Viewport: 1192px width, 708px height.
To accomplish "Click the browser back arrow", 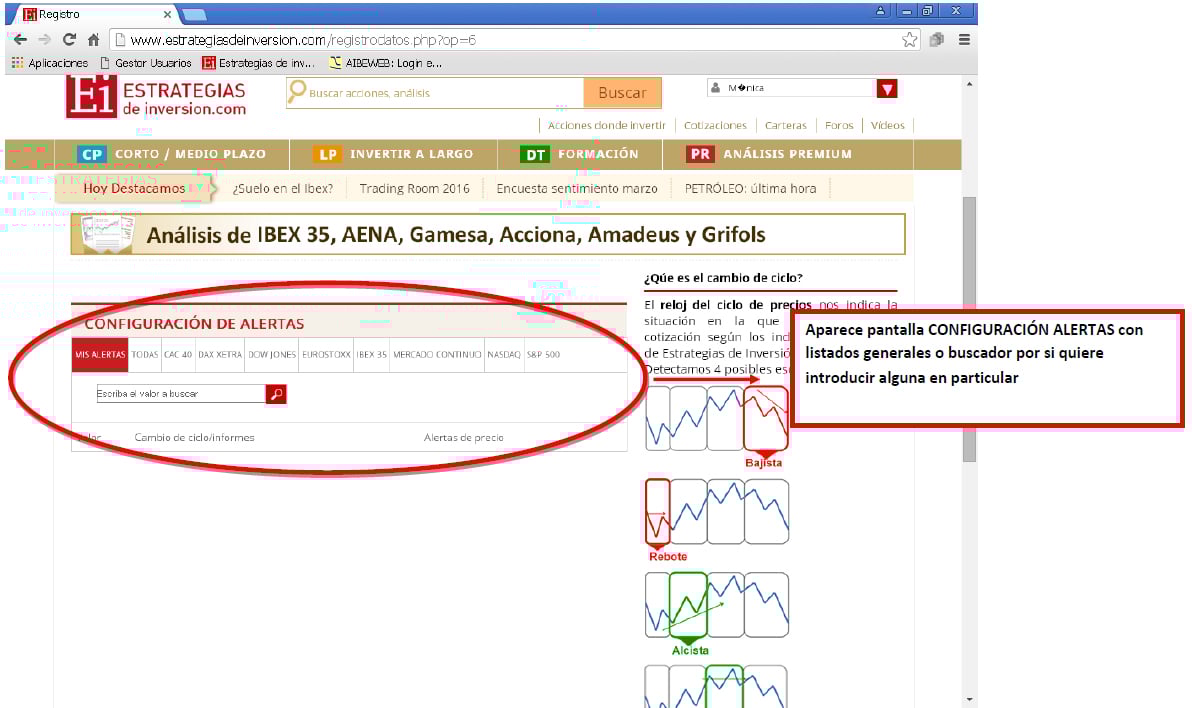I will 21,40.
